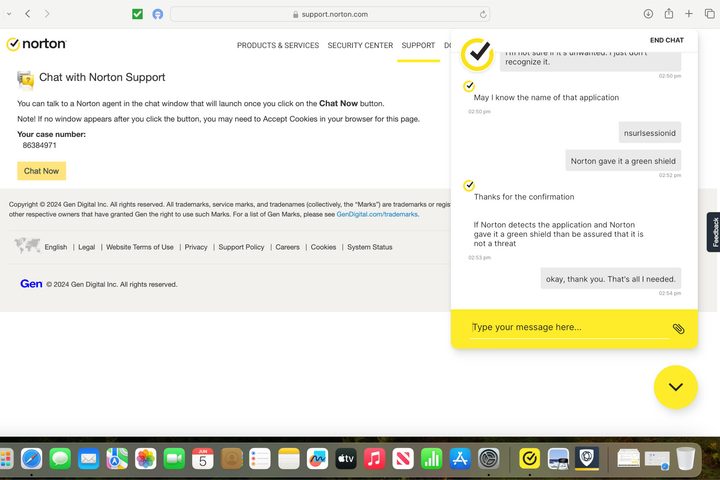Click the blue circular extension icon in toolbar
The image size is (720, 480).
158,14
